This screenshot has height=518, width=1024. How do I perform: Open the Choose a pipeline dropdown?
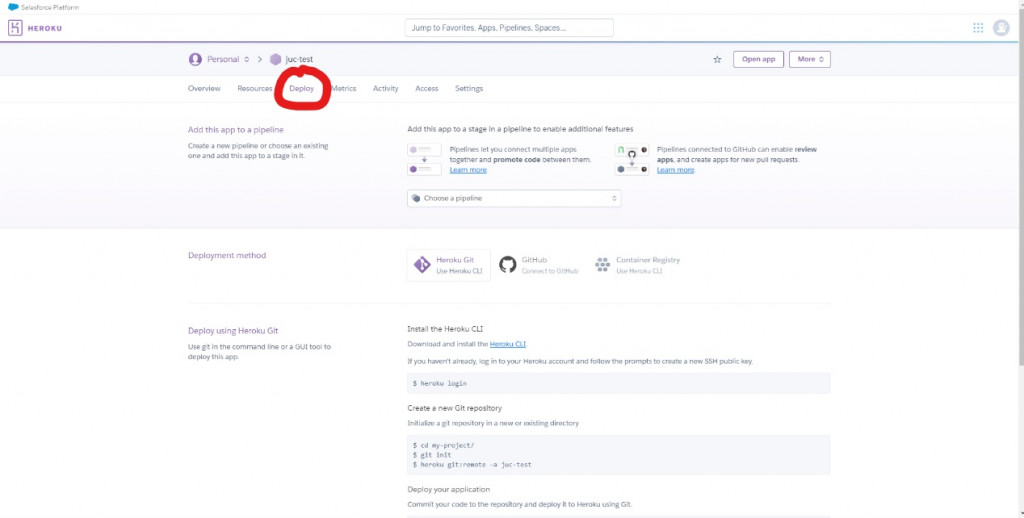click(x=514, y=198)
